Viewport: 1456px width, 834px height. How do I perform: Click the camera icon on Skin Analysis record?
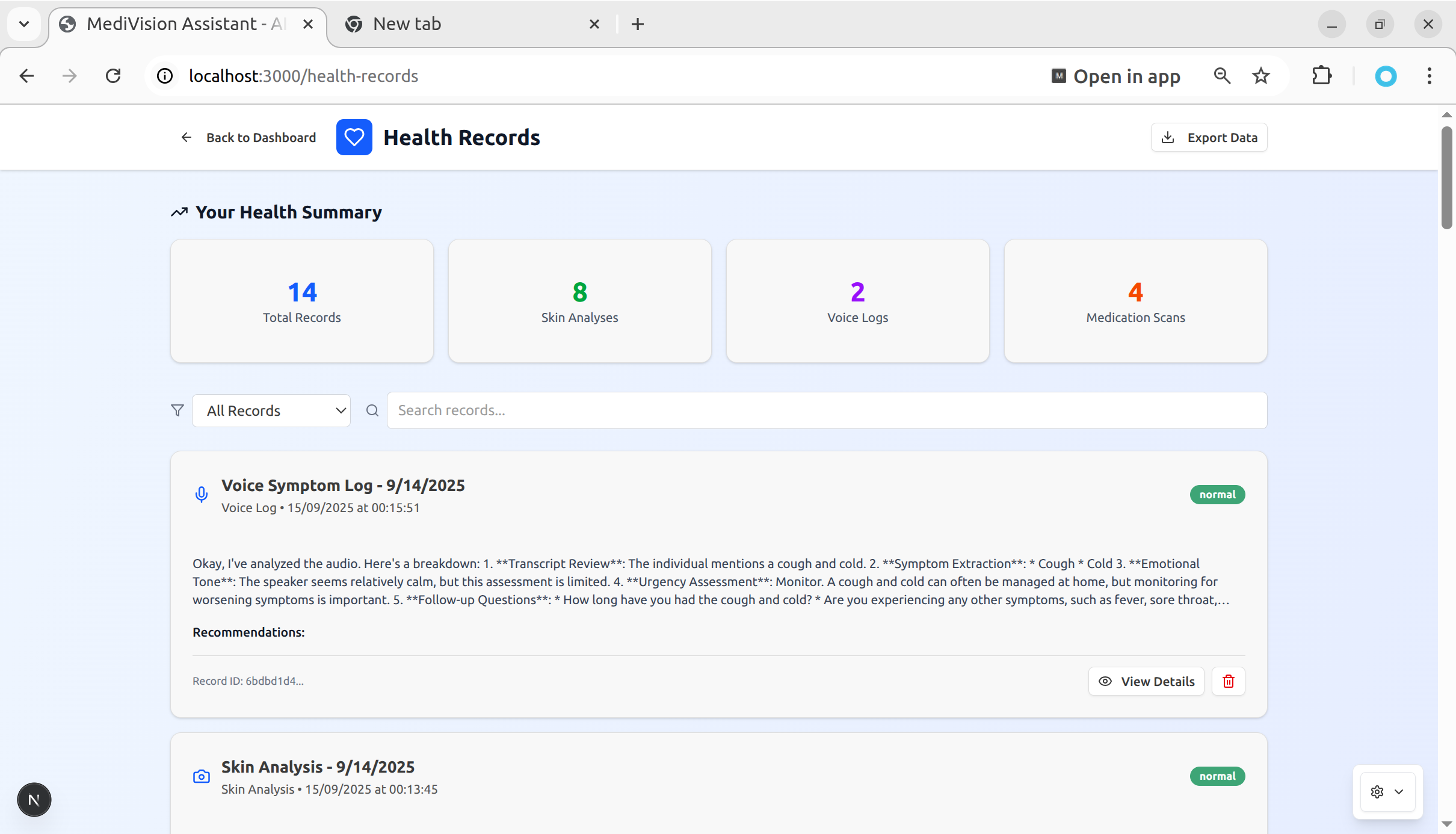(x=202, y=776)
